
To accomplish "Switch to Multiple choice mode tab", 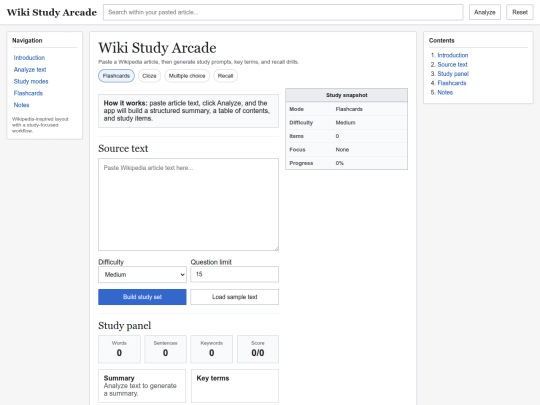I will coord(187,76).
